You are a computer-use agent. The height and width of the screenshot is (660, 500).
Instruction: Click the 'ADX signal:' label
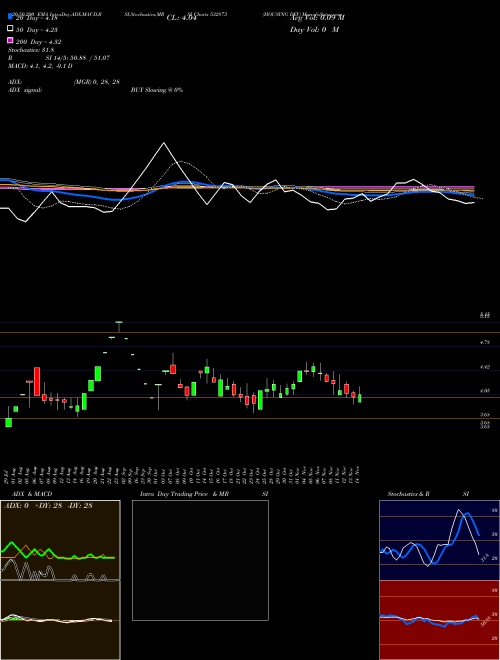[x=25, y=90]
